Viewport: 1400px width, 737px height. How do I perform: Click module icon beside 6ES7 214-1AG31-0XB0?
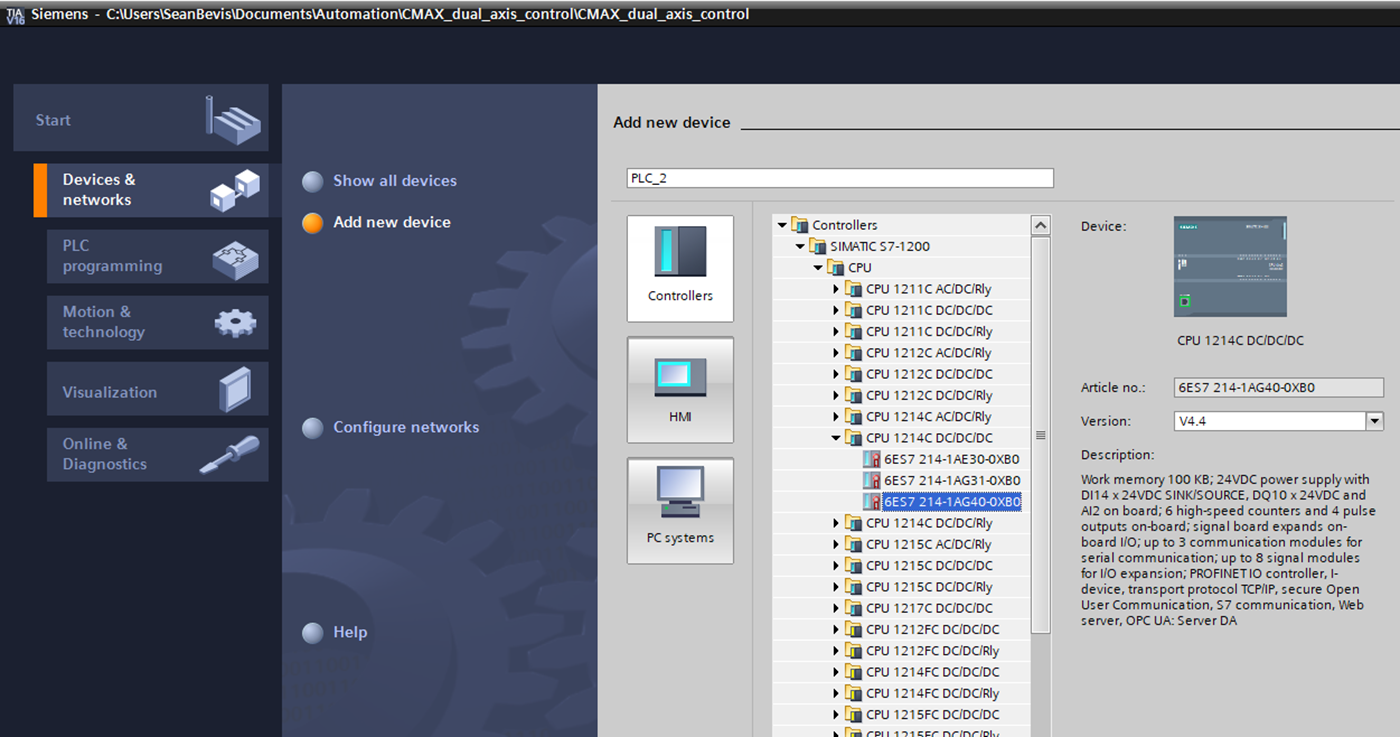click(x=872, y=480)
